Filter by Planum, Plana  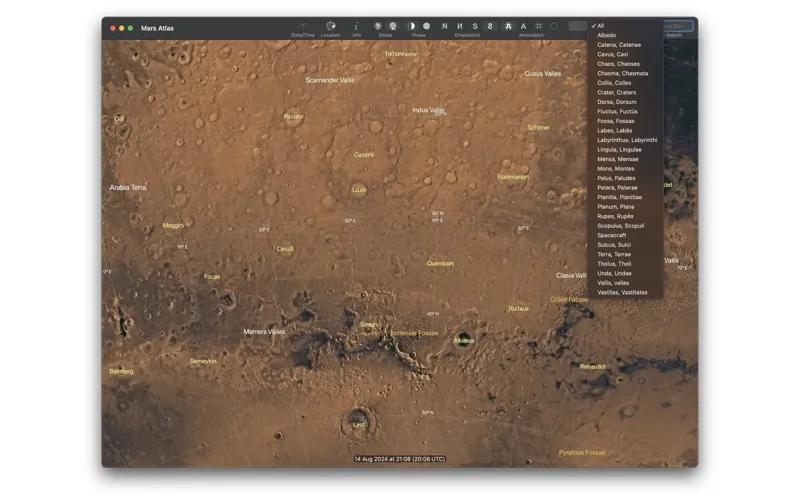tap(626, 207)
